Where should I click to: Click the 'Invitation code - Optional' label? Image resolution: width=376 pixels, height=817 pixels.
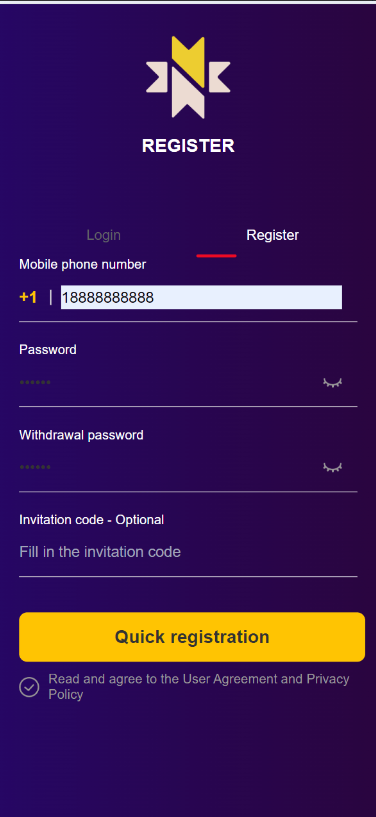92,519
